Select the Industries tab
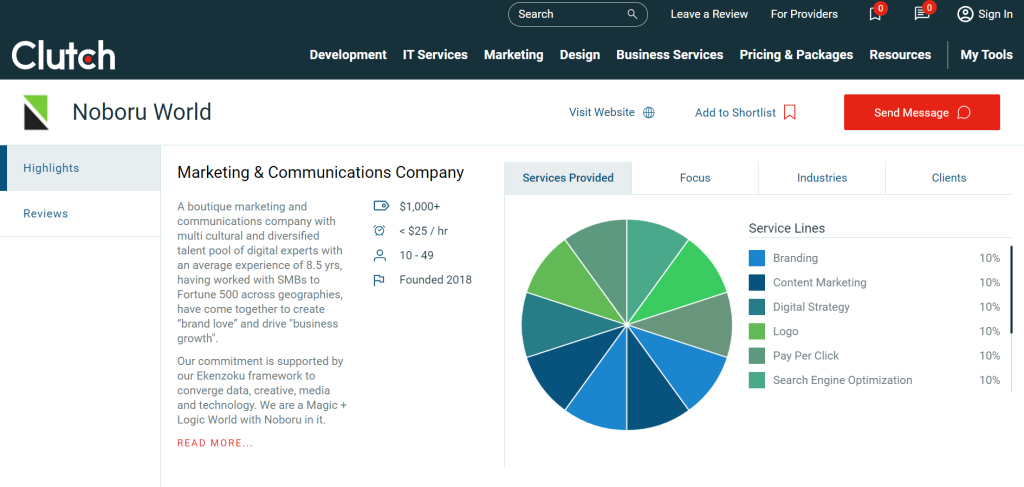 822,178
